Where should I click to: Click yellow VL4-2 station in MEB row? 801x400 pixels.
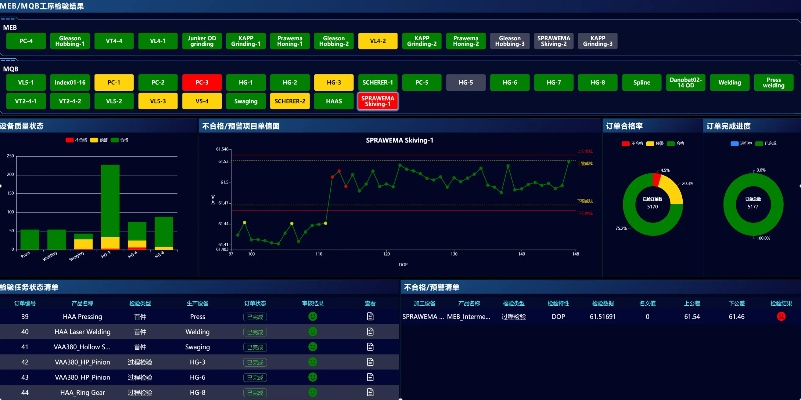[378, 41]
